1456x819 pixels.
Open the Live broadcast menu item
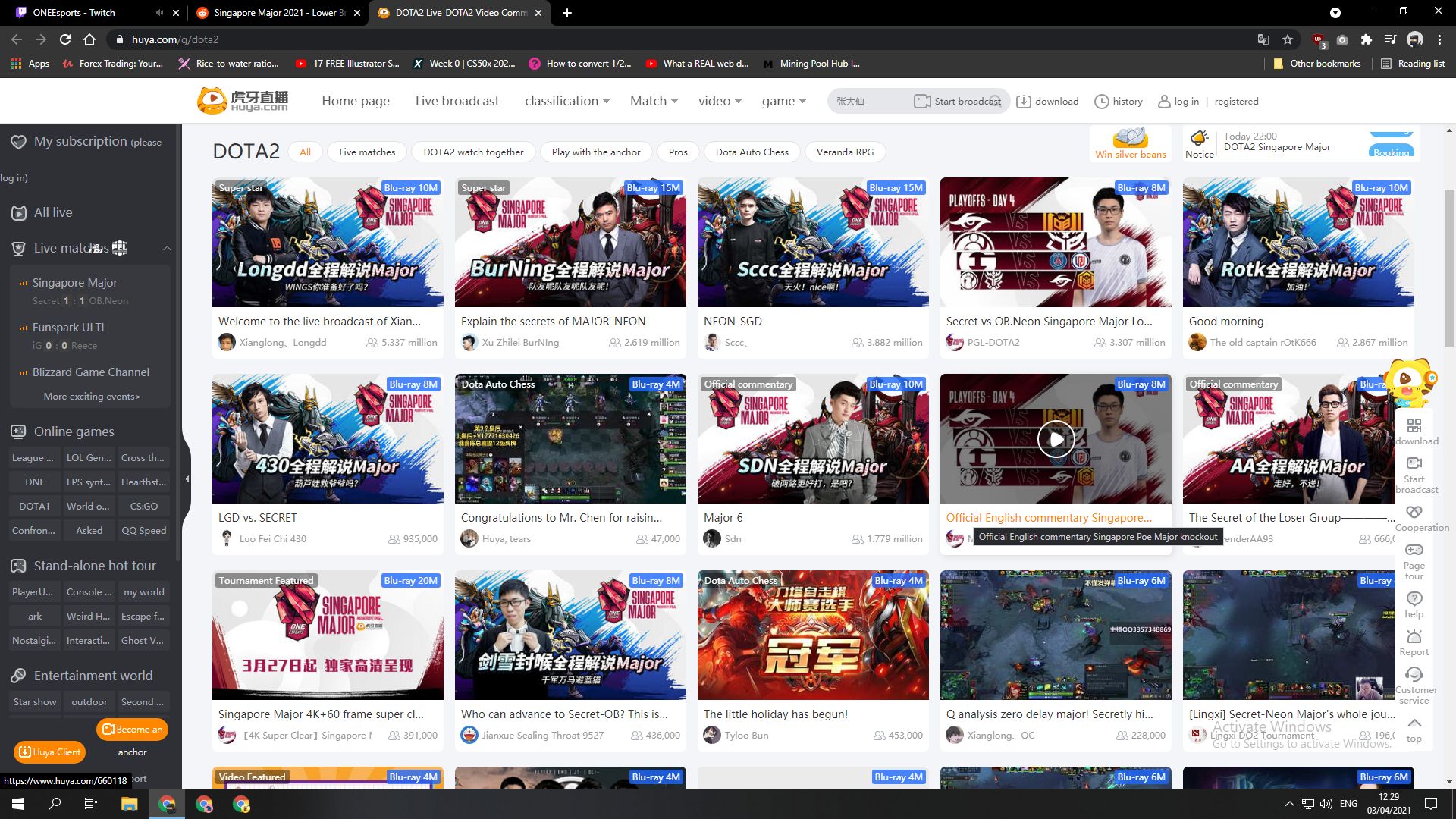pos(457,101)
